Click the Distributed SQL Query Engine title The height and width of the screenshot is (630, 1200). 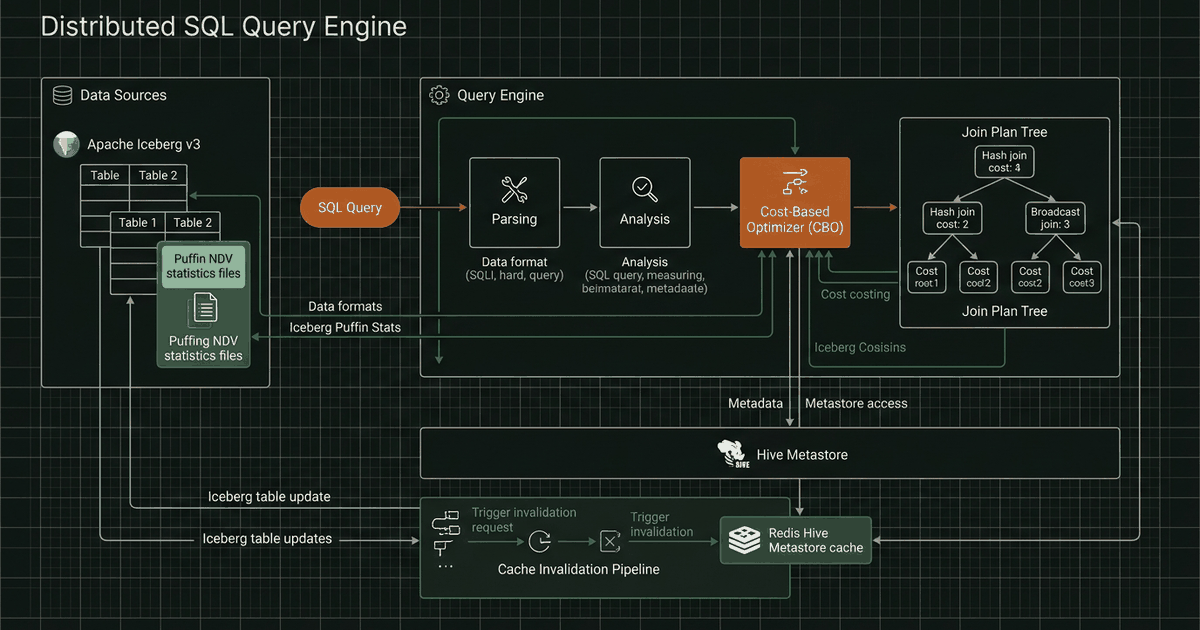[x=223, y=26]
